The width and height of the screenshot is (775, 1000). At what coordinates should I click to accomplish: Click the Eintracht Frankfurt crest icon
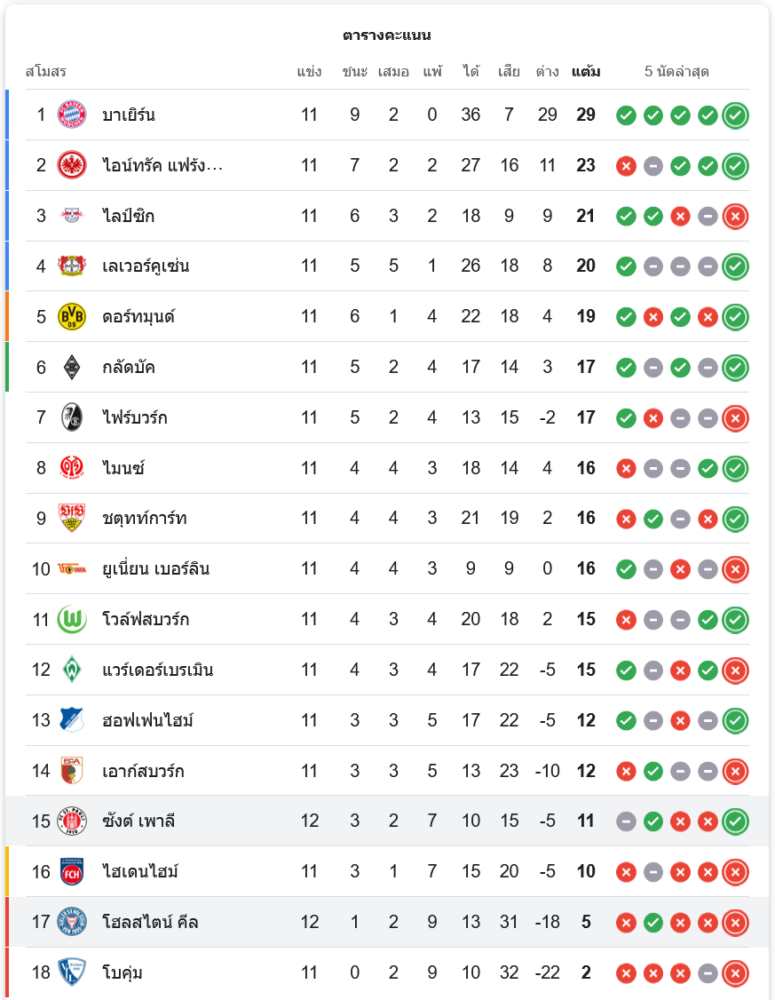(x=72, y=165)
